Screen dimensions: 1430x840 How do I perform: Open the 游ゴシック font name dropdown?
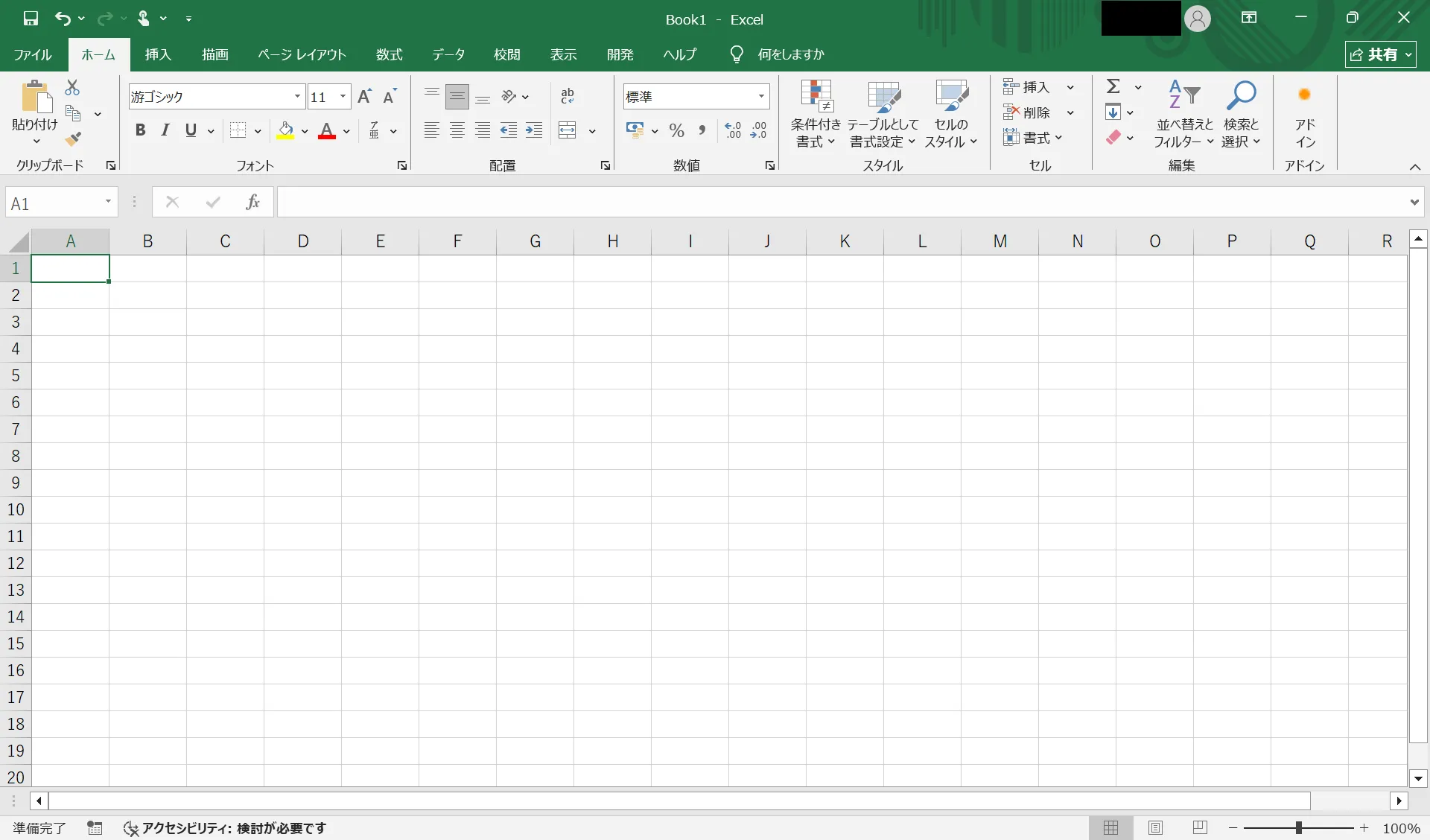[297, 96]
